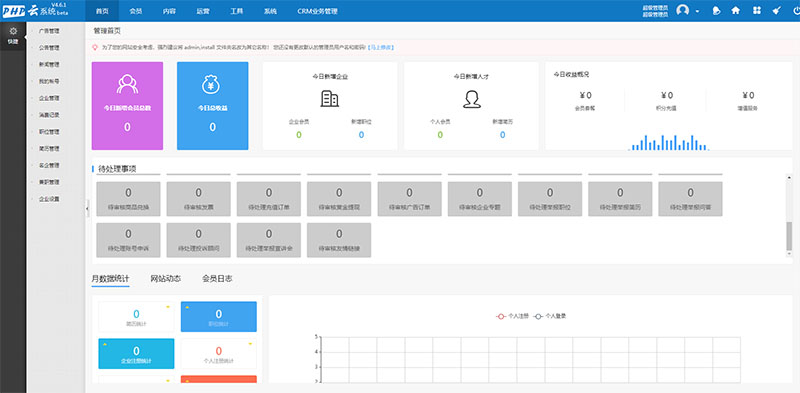
Task: Click the money bag icon on the blue card
Action: (x=212, y=84)
